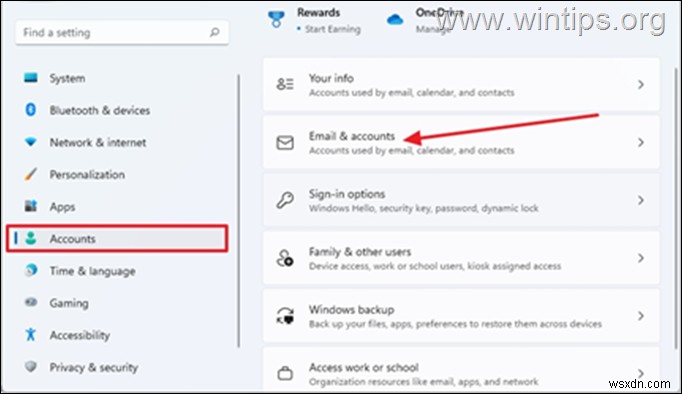Click the Rewards medal icon
682x394 pixels.
coord(276,20)
